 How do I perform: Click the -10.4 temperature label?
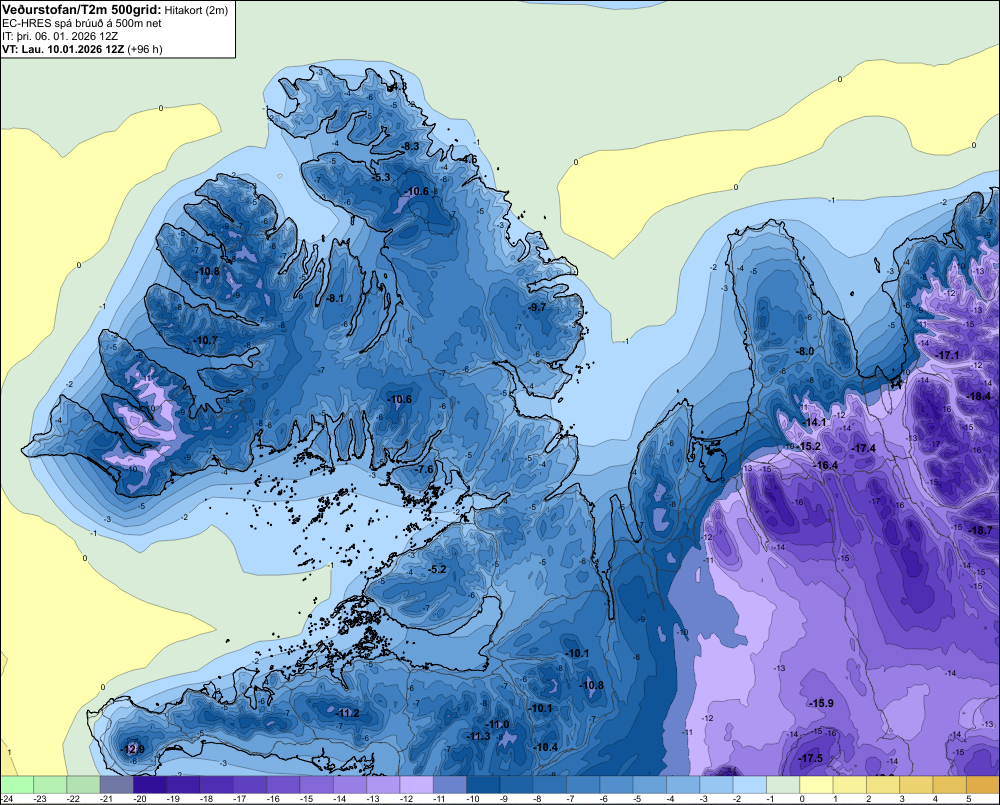coord(545,747)
